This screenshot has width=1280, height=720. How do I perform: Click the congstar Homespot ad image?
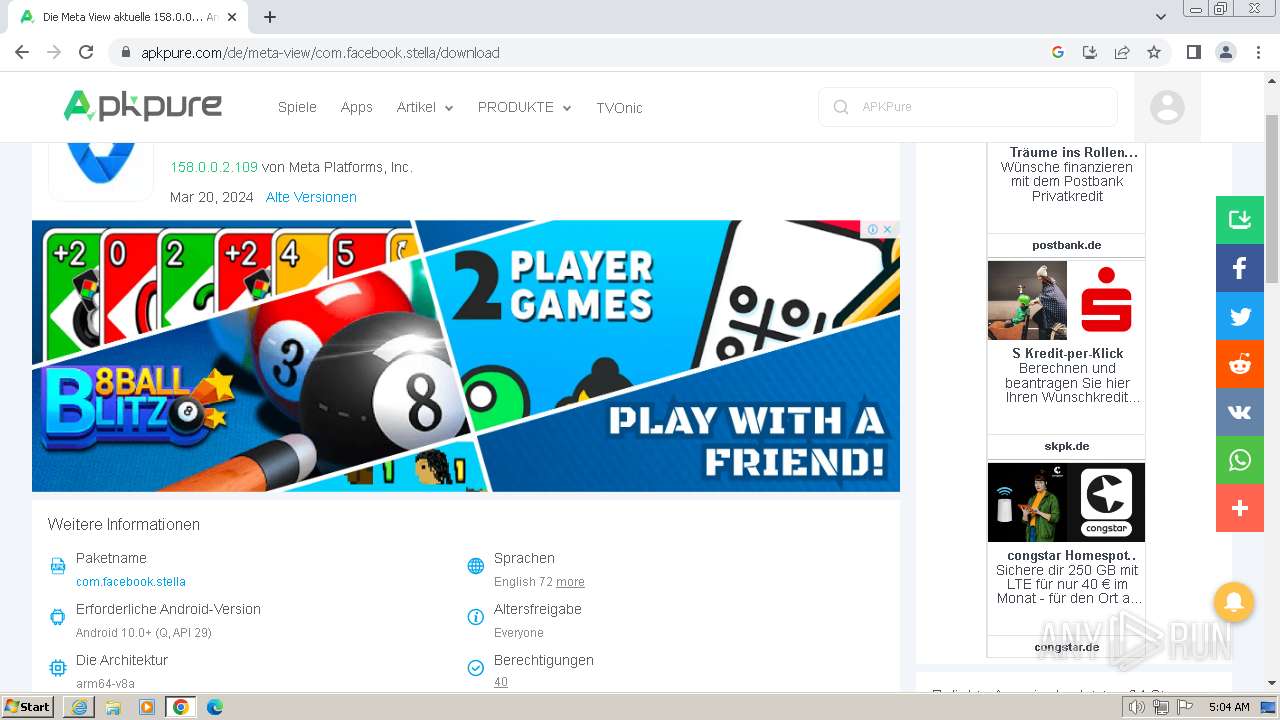coord(1066,502)
